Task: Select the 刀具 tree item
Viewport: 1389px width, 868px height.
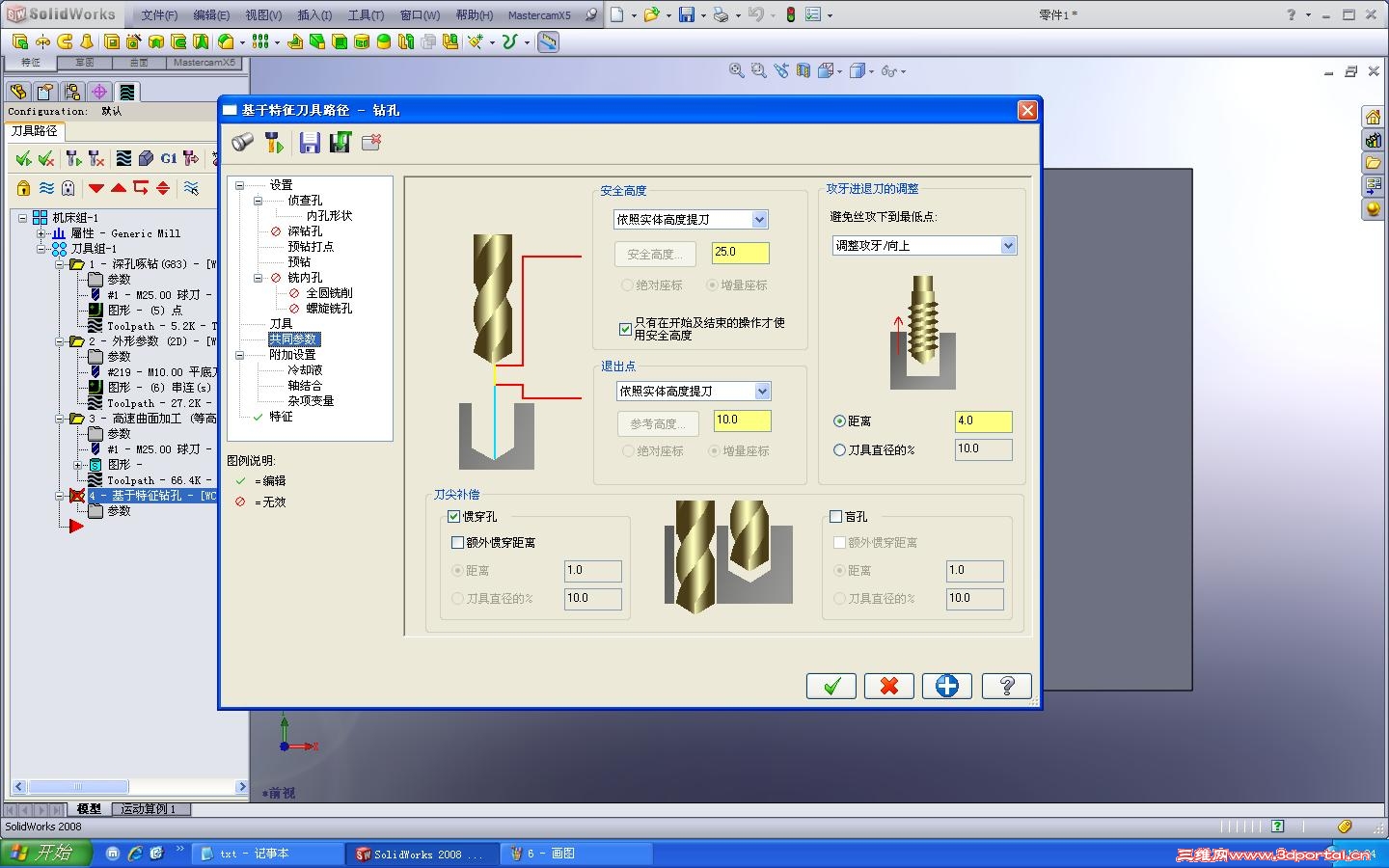Action: click(281, 324)
